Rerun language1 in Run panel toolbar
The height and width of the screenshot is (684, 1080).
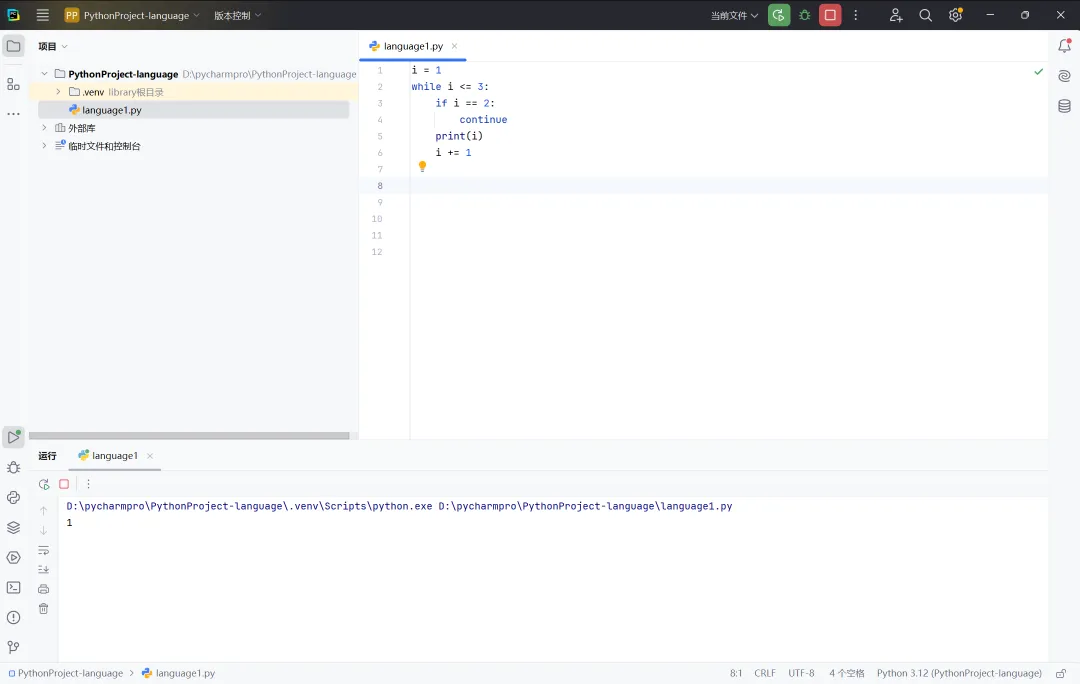click(x=44, y=484)
